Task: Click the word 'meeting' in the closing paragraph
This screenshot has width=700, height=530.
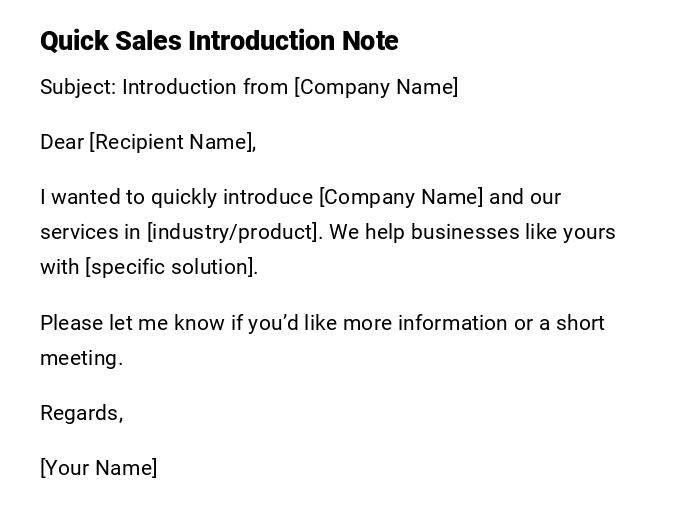Action: coord(80,358)
